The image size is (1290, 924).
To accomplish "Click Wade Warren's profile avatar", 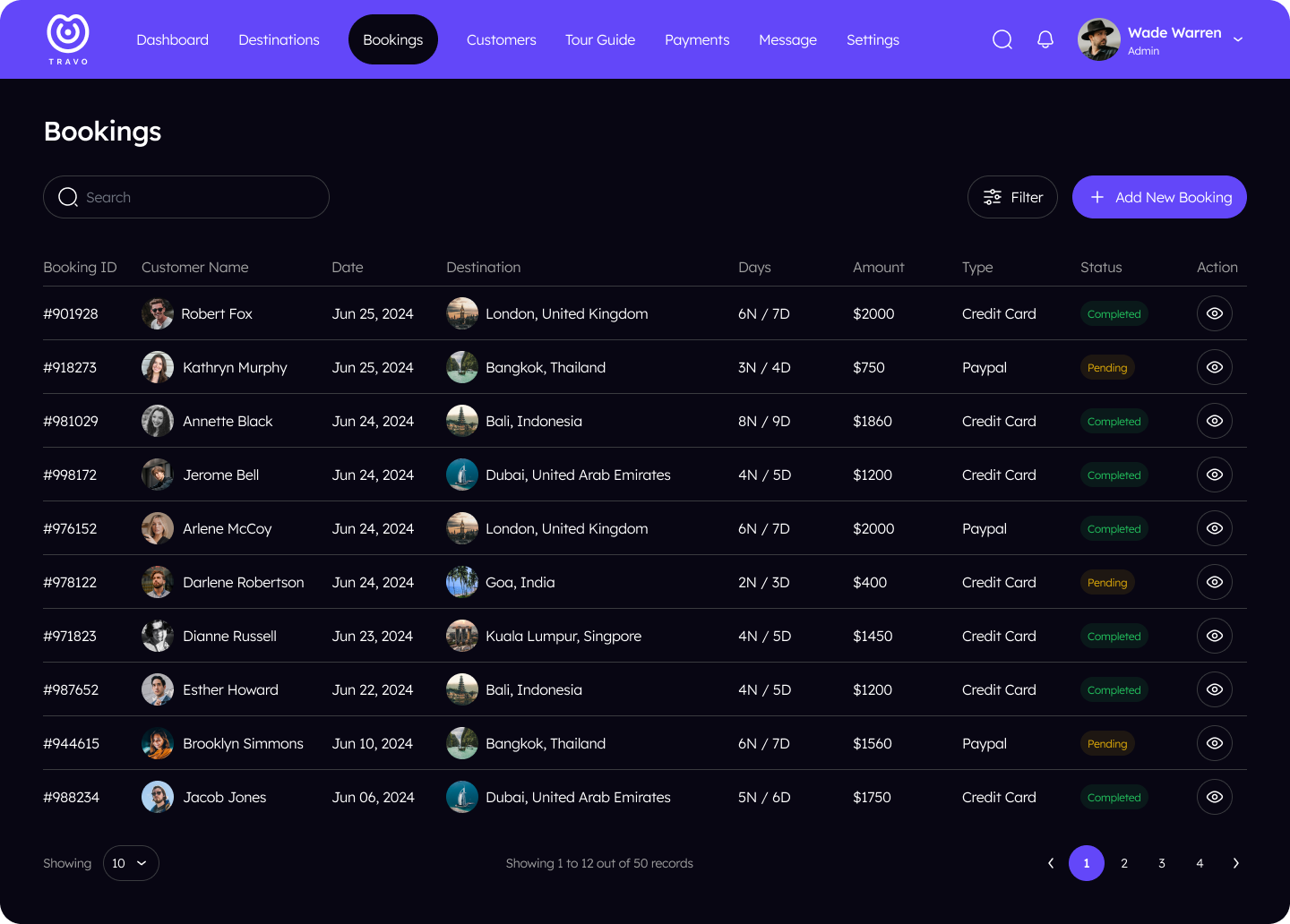I will [x=1099, y=39].
